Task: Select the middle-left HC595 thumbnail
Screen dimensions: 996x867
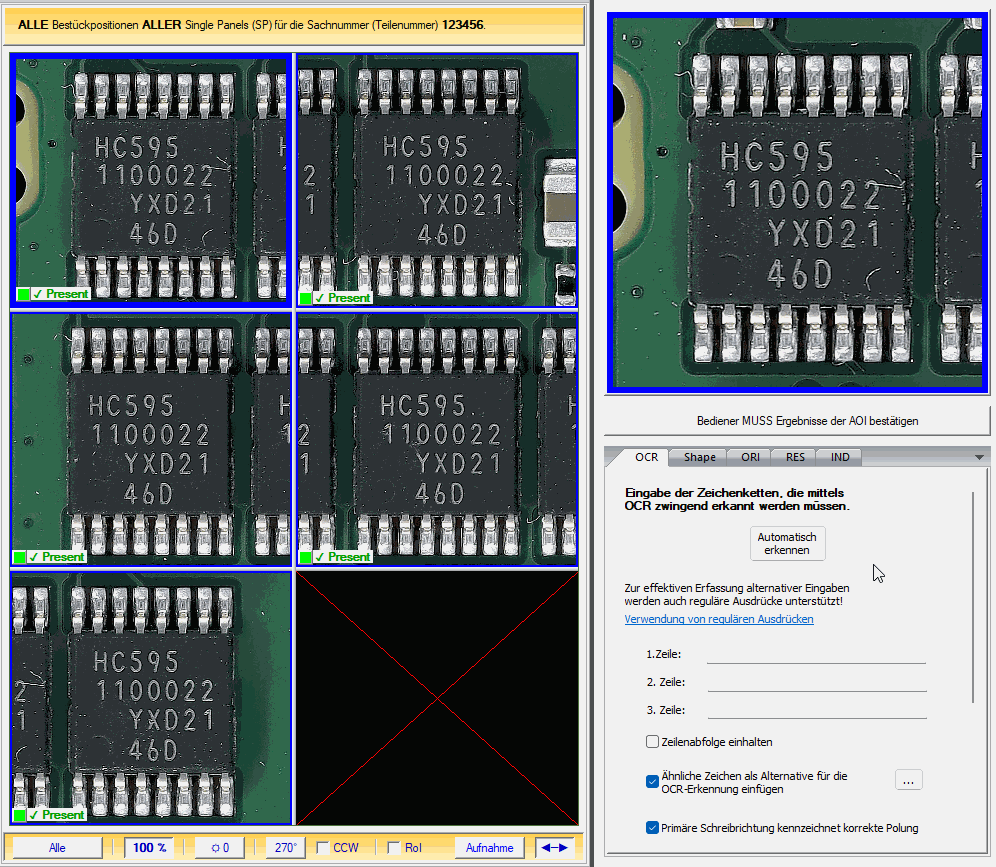Action: pyautogui.click(x=151, y=439)
